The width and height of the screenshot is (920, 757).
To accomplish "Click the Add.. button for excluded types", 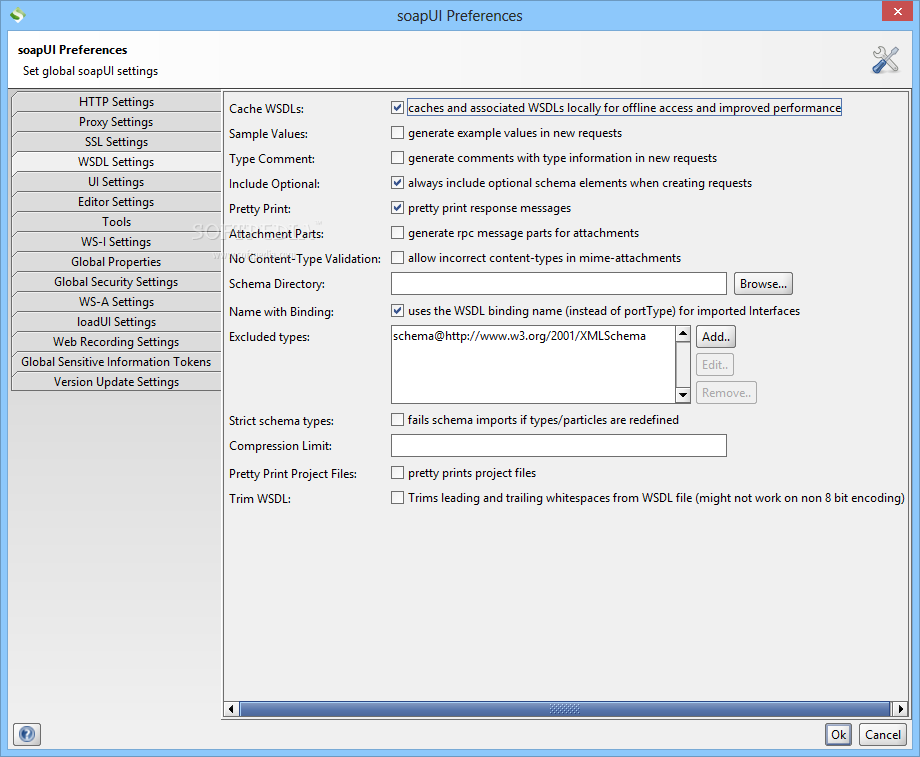I will (716, 336).
